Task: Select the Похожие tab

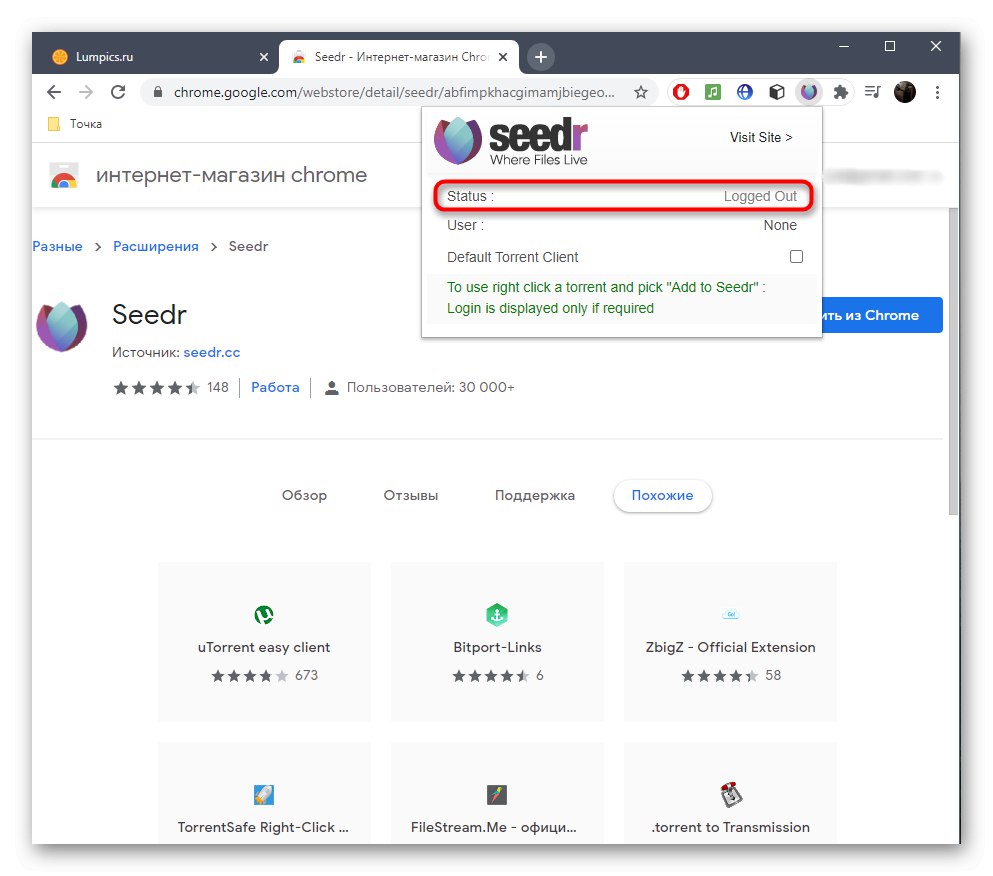Action: pos(662,495)
